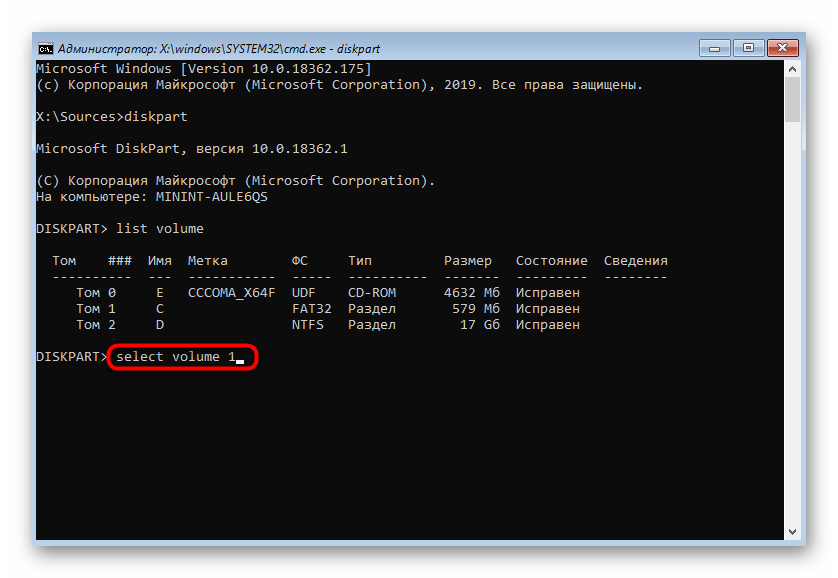838x578 pixels.
Task: Click the 'Состояние' column header
Action: (551, 261)
